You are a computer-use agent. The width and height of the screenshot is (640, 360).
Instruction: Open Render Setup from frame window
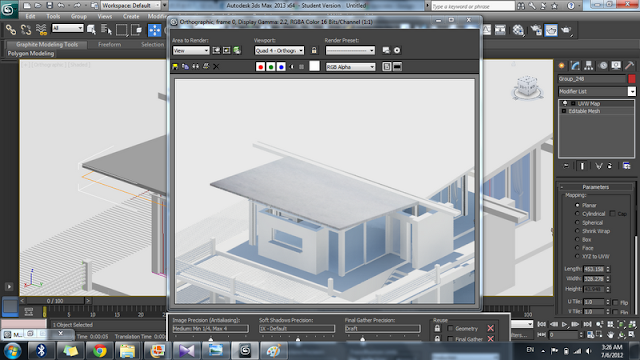click(386, 51)
